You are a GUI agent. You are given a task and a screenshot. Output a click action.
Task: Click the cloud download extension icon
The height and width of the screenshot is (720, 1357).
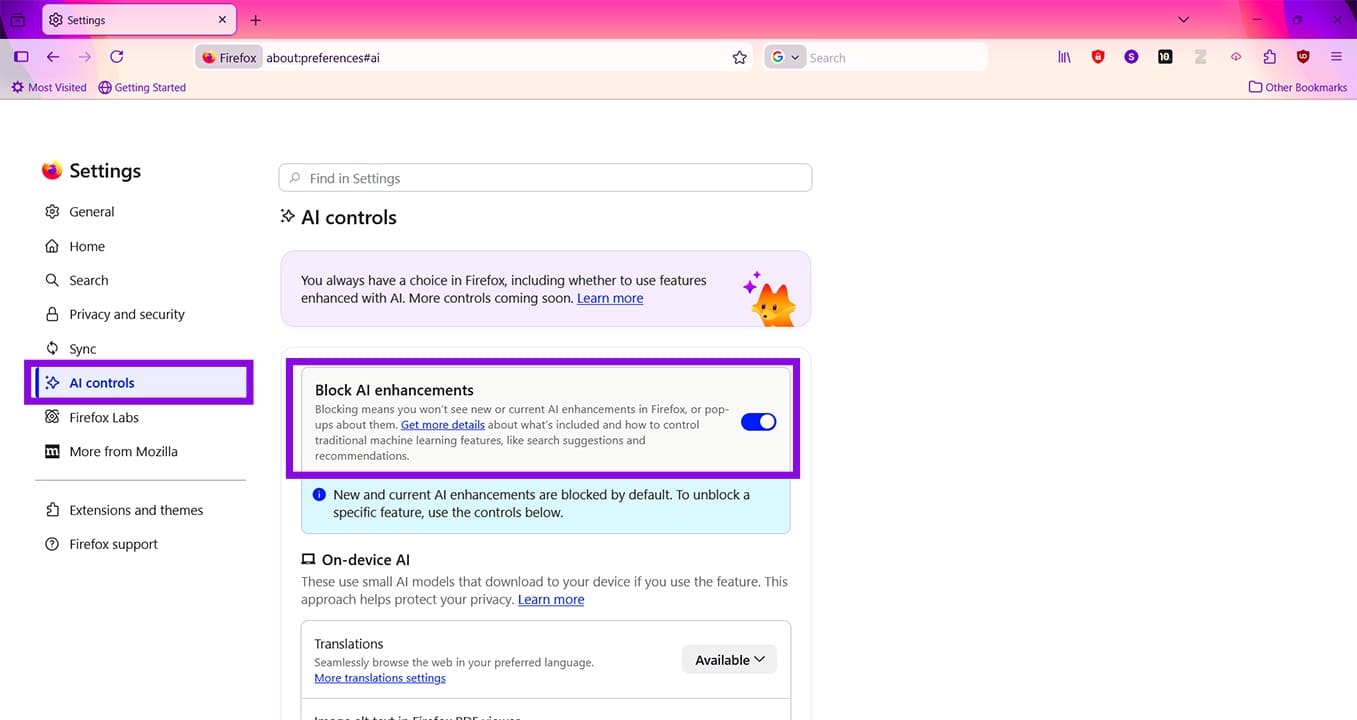coord(1236,57)
